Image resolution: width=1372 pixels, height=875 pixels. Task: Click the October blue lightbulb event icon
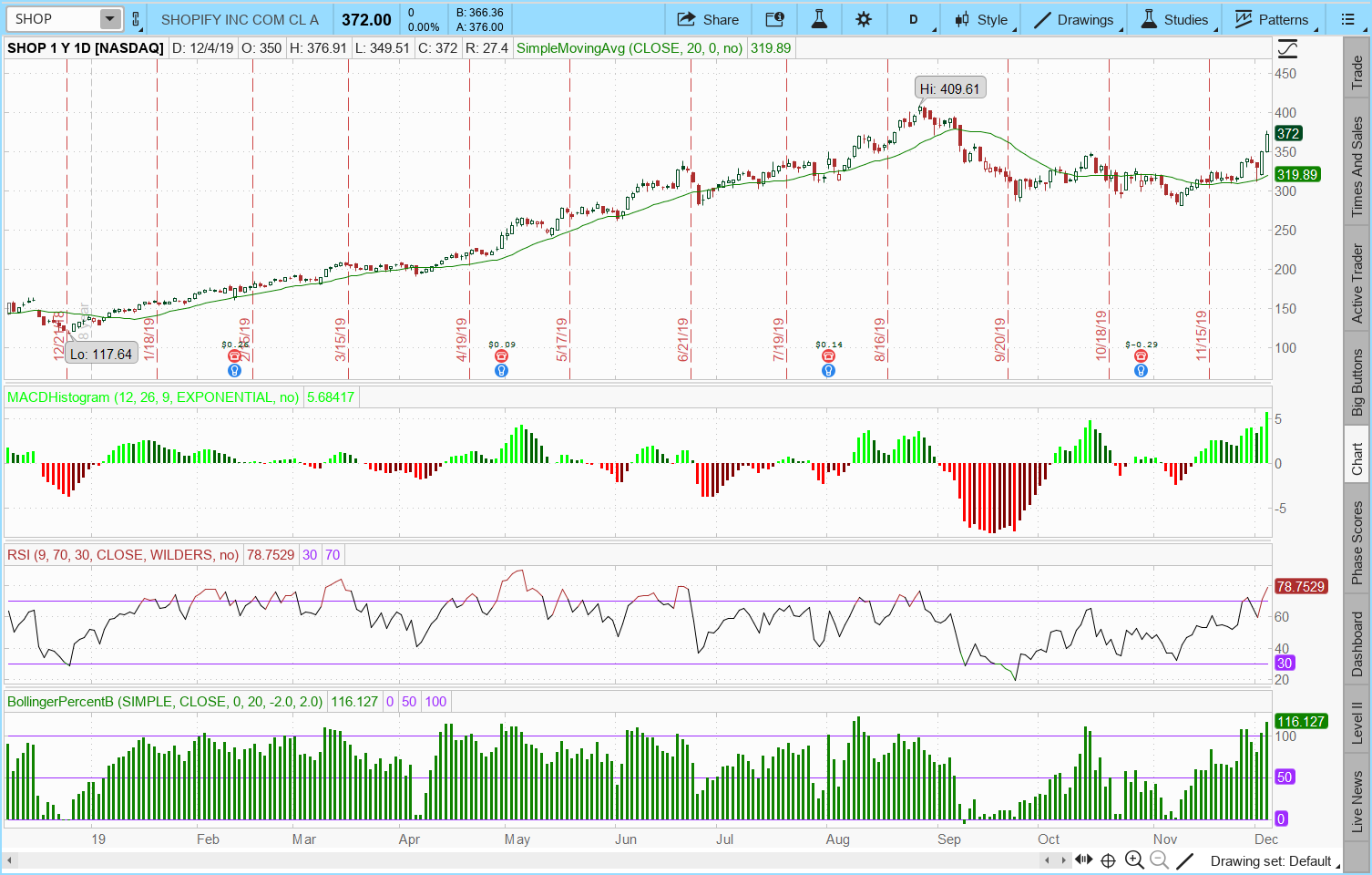[1141, 371]
